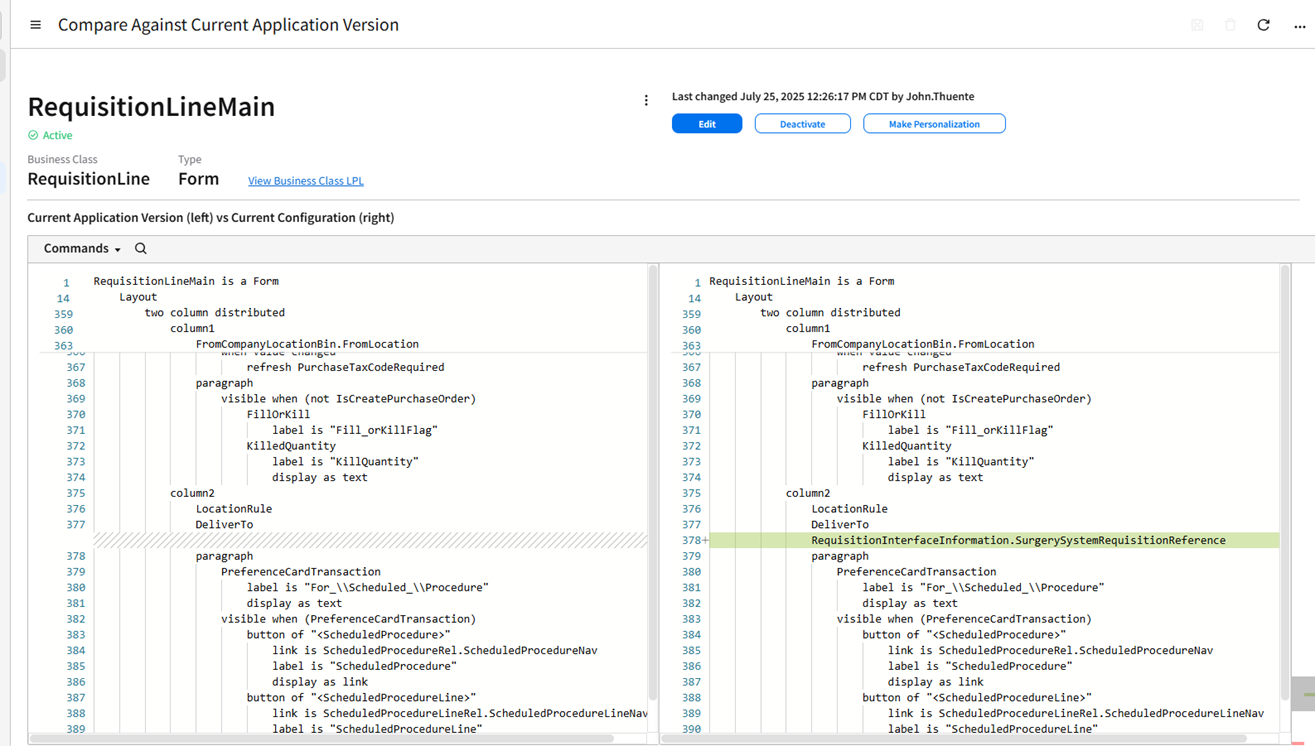
Task: Click the RequisitionLineMain page heading
Action: (151, 106)
